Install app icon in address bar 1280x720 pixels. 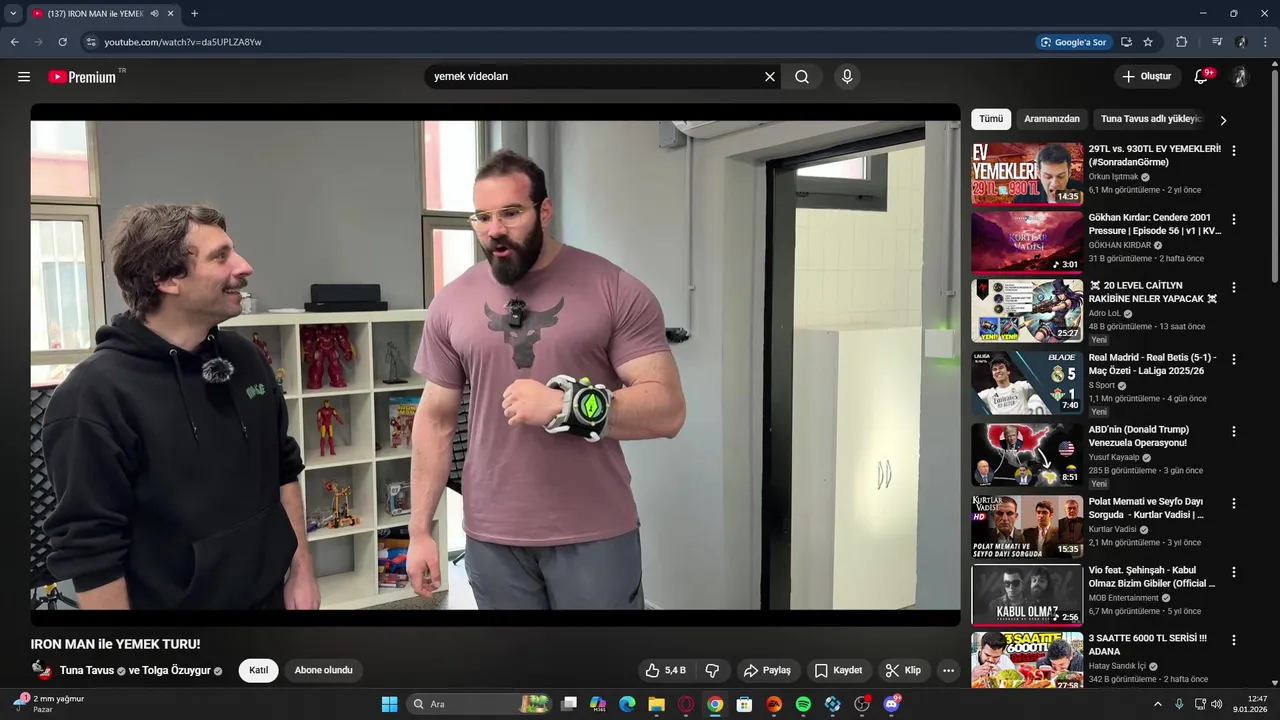point(1126,42)
